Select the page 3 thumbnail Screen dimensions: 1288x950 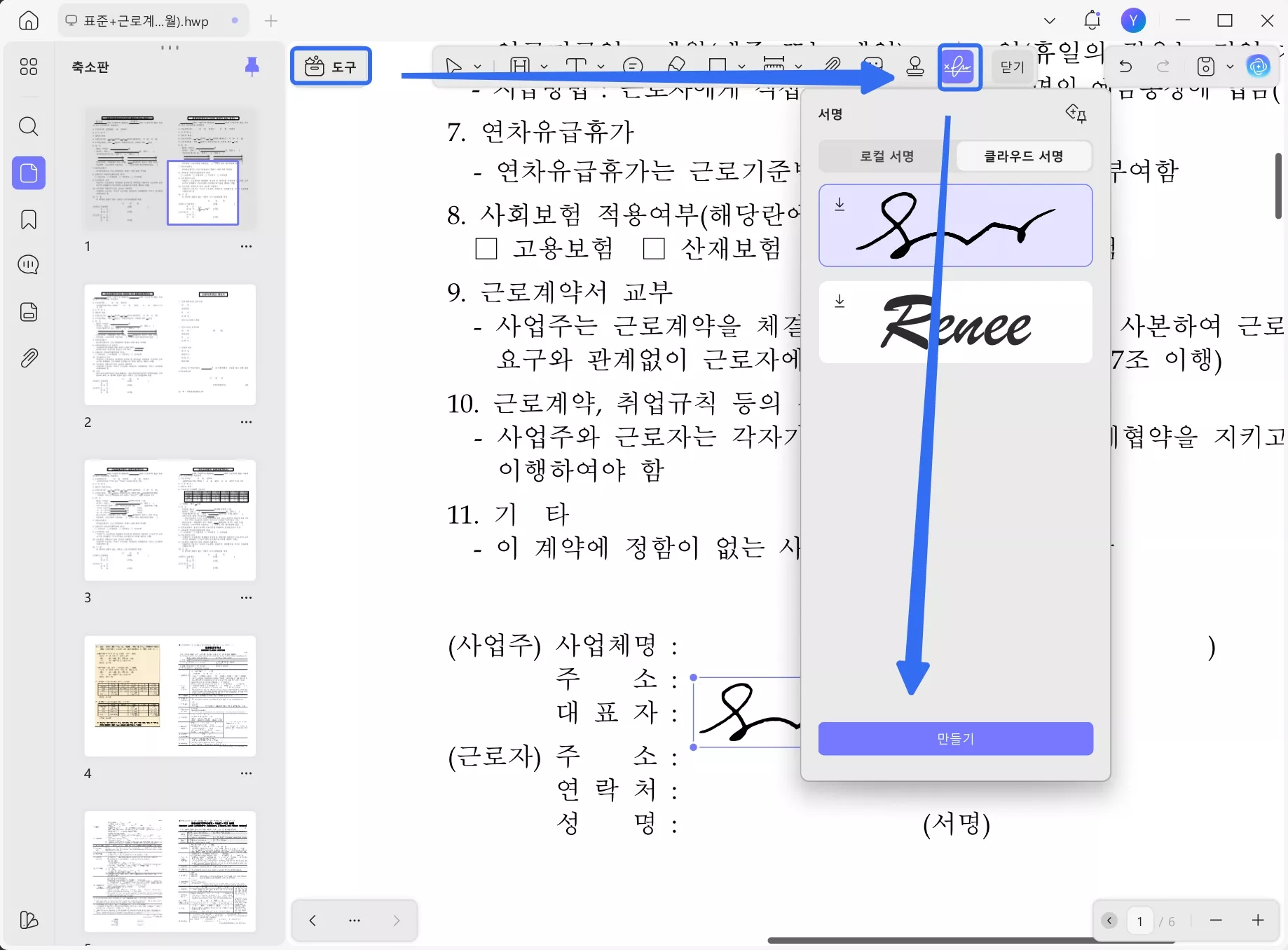tap(170, 520)
